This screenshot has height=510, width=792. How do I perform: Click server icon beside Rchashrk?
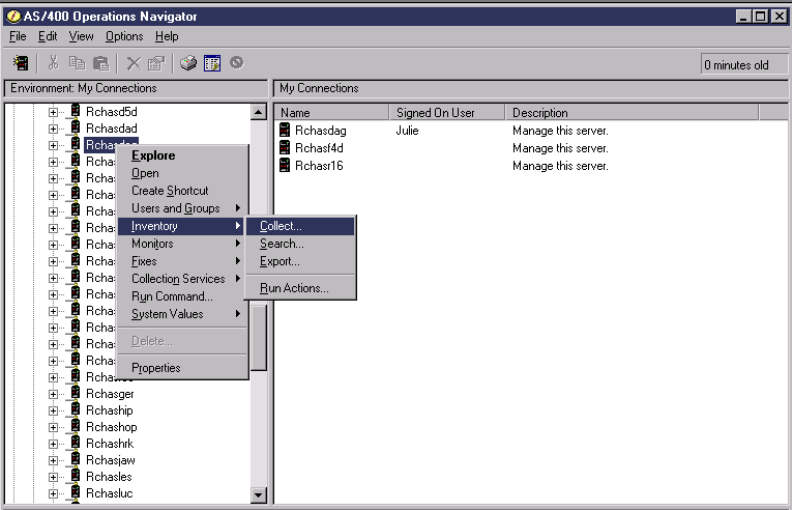point(75,443)
